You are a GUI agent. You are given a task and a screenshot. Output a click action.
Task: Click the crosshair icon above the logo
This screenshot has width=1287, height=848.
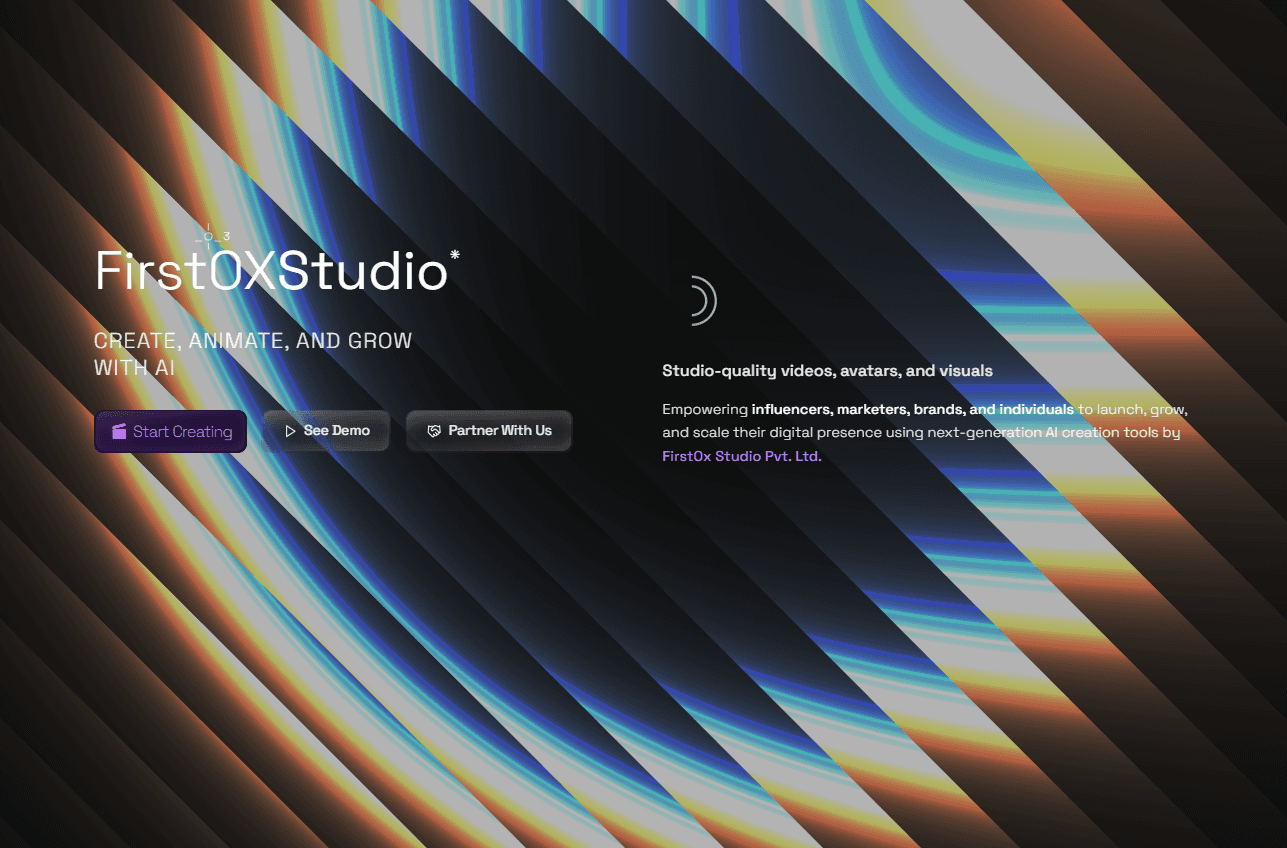208,237
